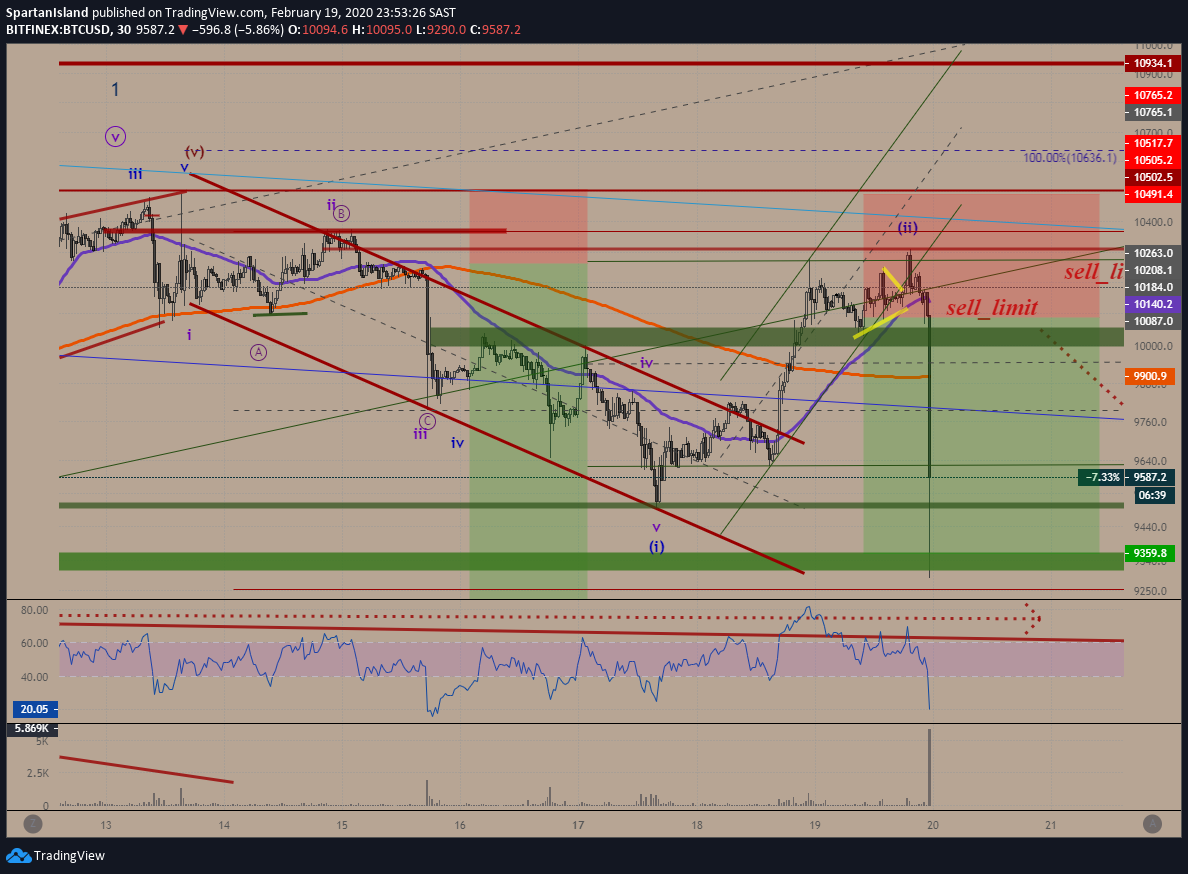
Task: Select the 10491.4 price label
Action: (x=1152, y=195)
